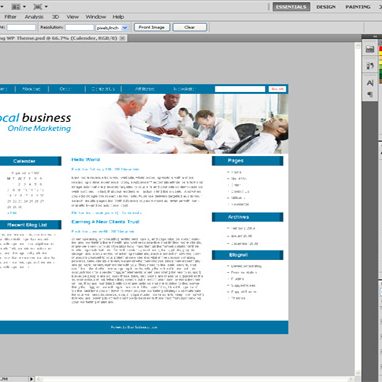Open the Paragraph panel icon
The width and height of the screenshot is (382, 382).
(x=370, y=95)
